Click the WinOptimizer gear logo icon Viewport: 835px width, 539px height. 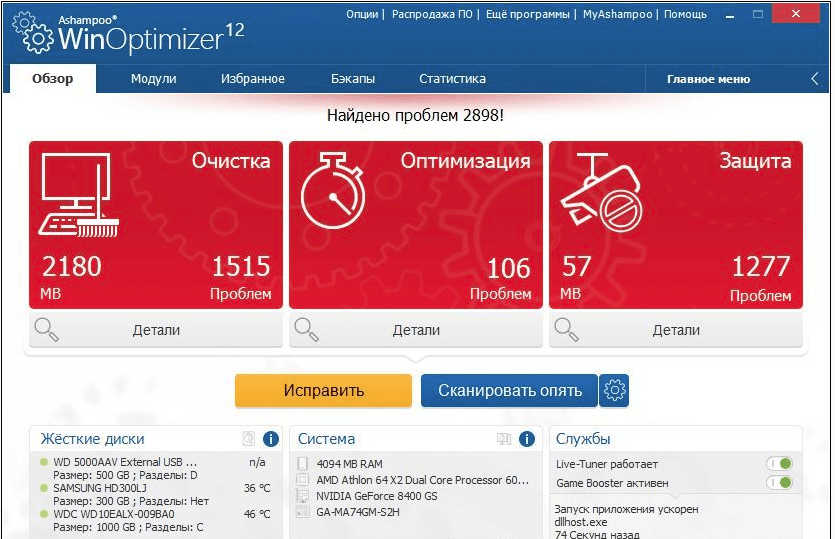coord(33,33)
